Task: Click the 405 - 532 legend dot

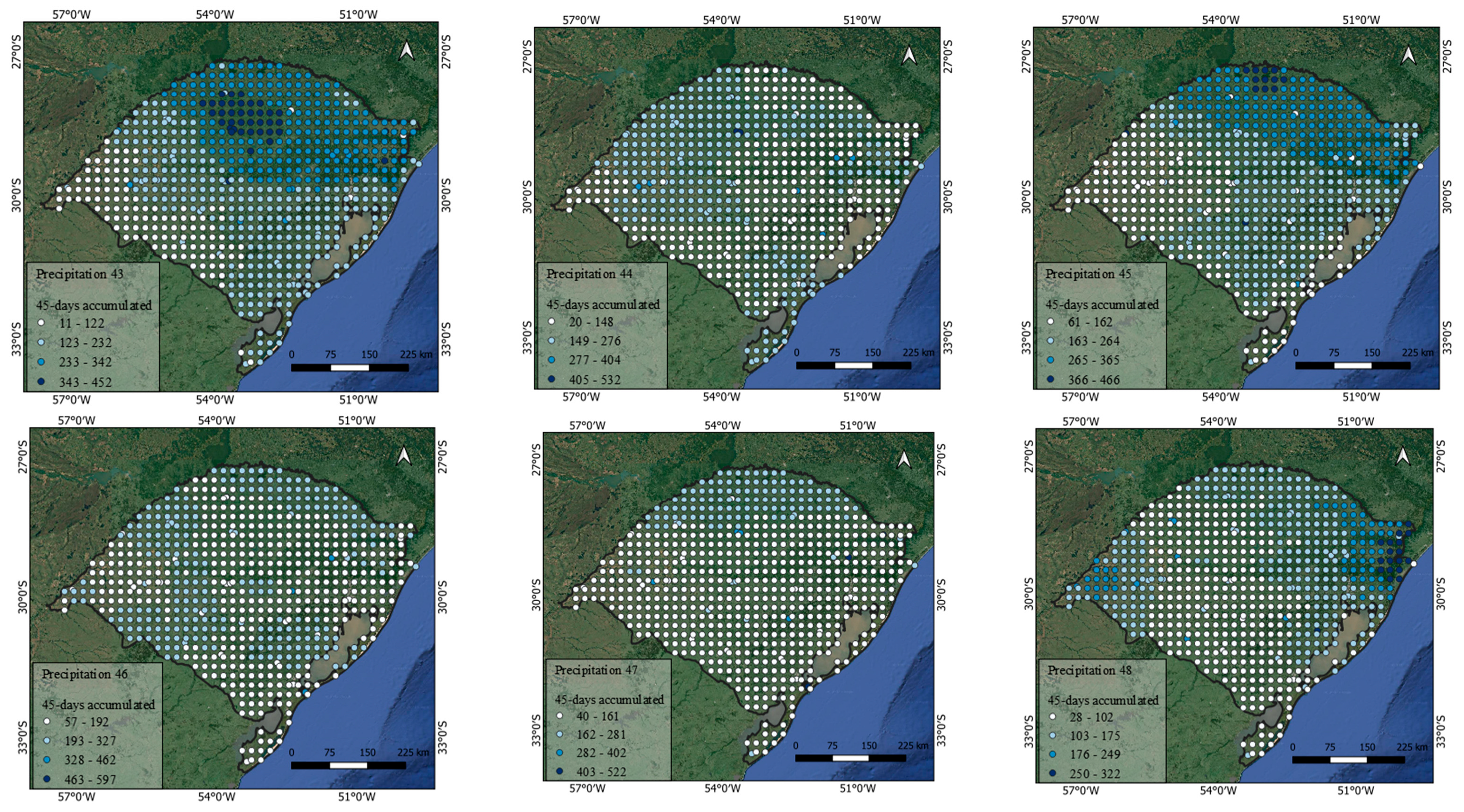Action: (x=551, y=379)
